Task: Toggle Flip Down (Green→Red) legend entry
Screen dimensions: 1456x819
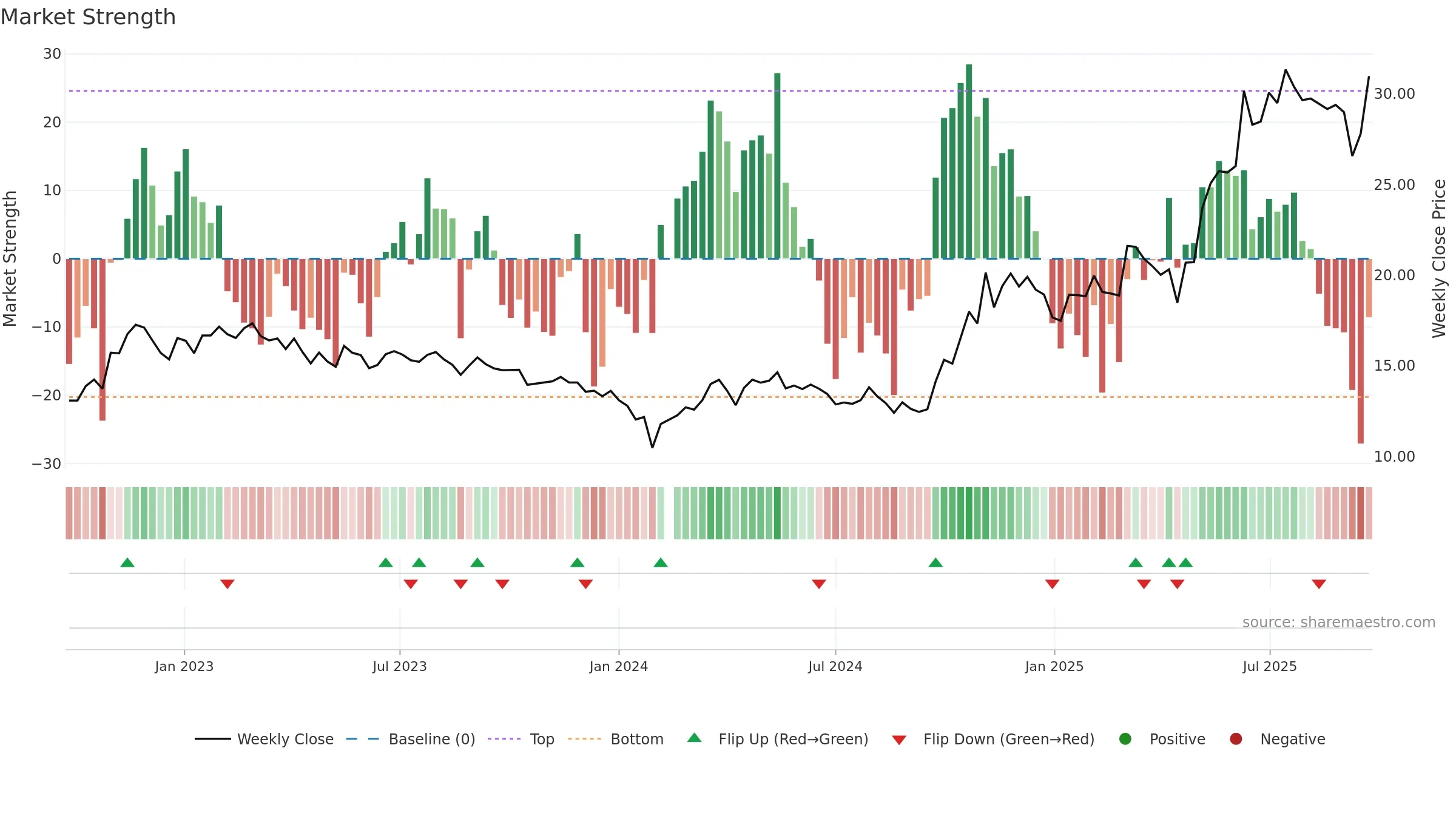Action: [993, 739]
